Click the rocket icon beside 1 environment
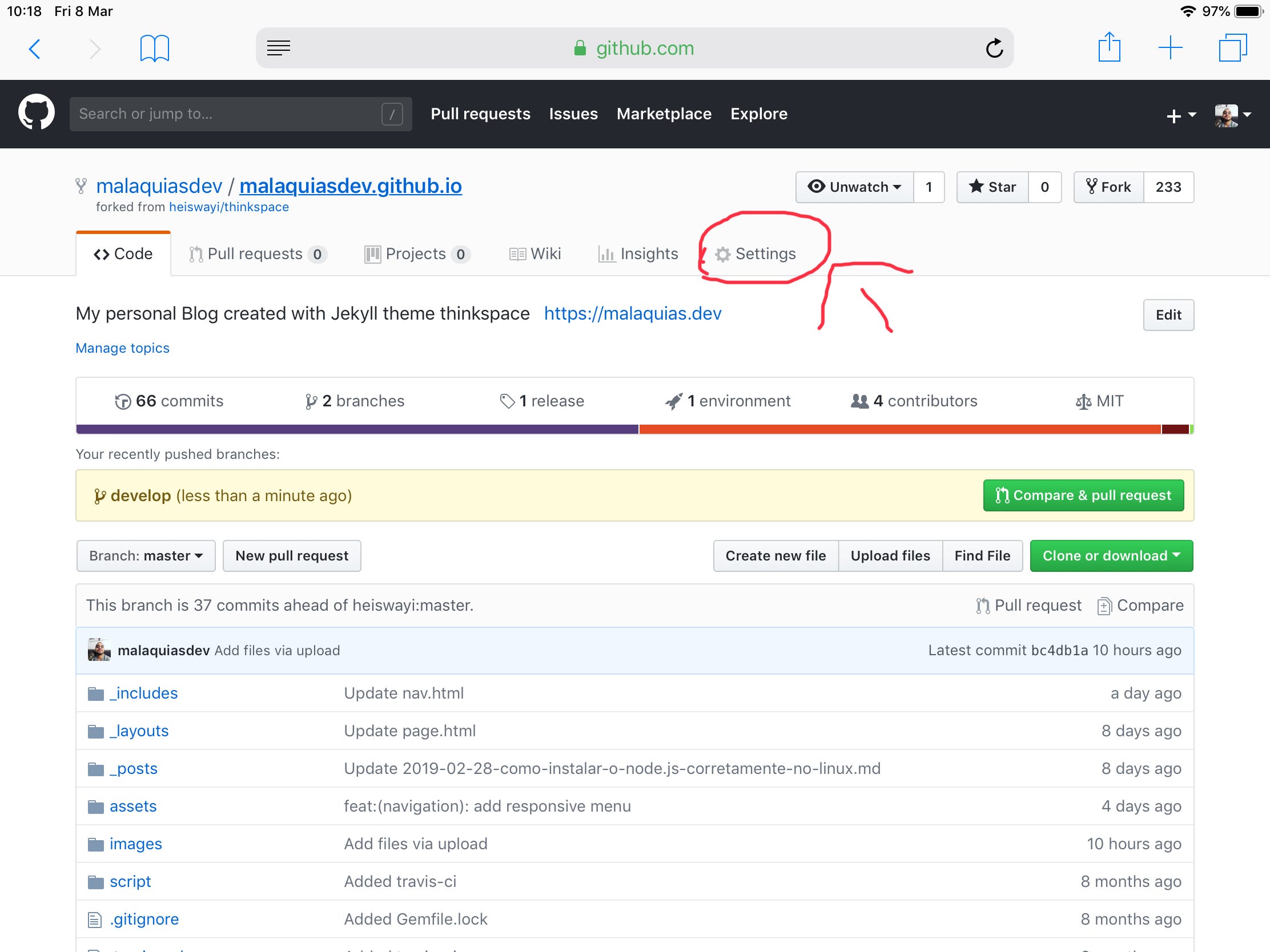1270x952 pixels. 673,401
